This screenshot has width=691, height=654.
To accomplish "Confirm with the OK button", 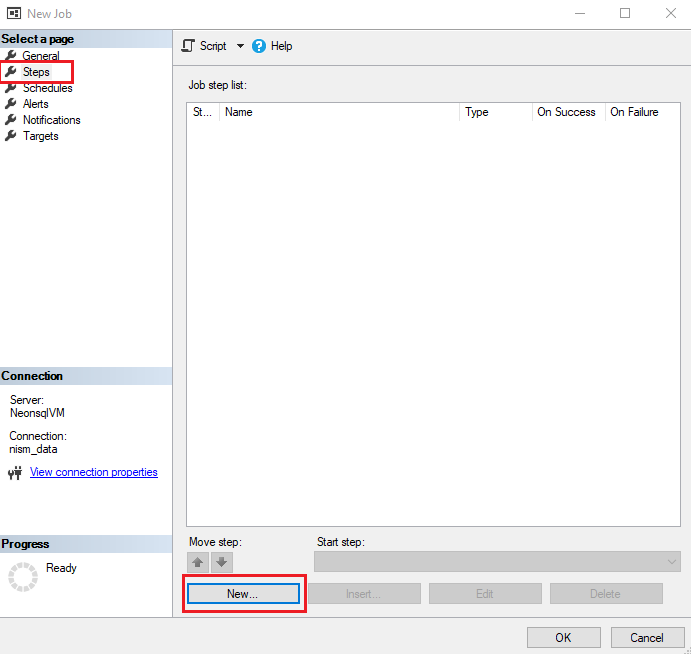I will [564, 638].
